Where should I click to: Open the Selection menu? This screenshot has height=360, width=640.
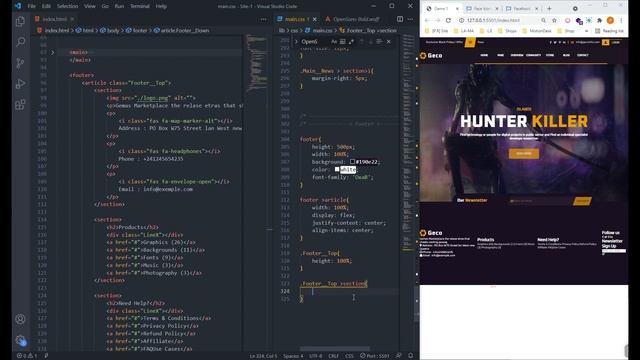click(x=67, y=6)
